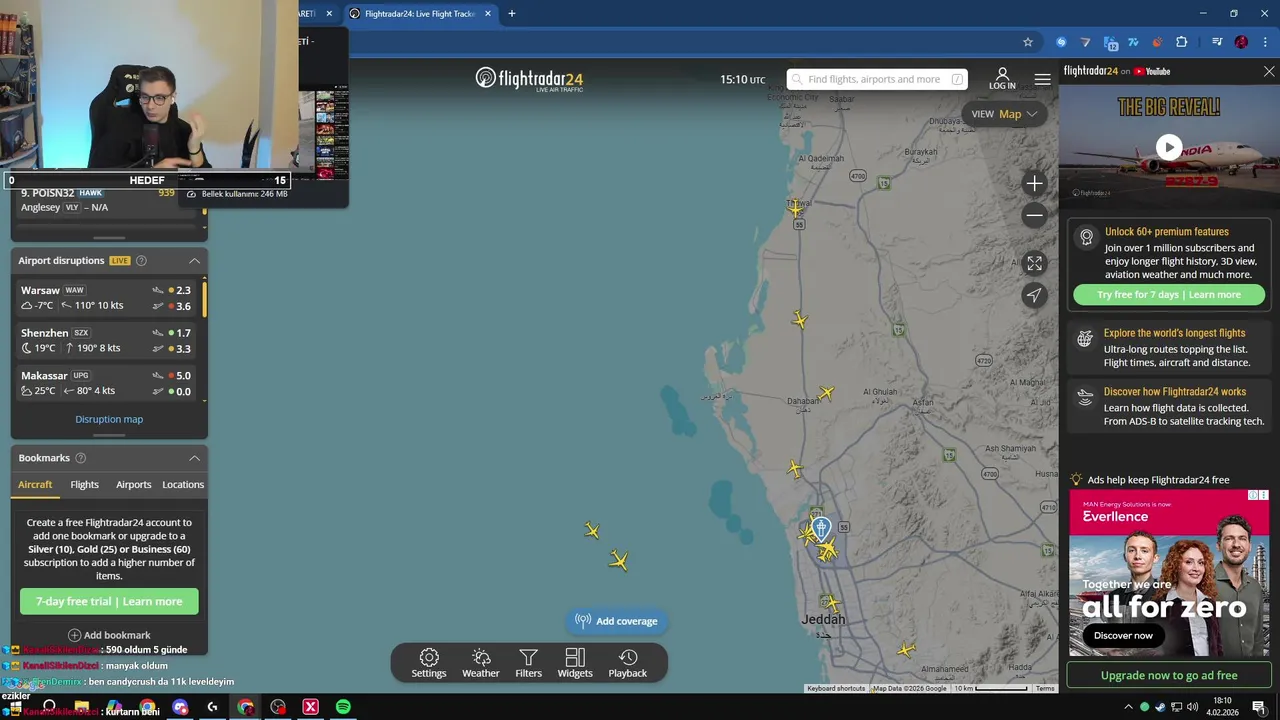Open Logitech G Hub in taskbar
Screen dimensions: 1280x720
212,707
